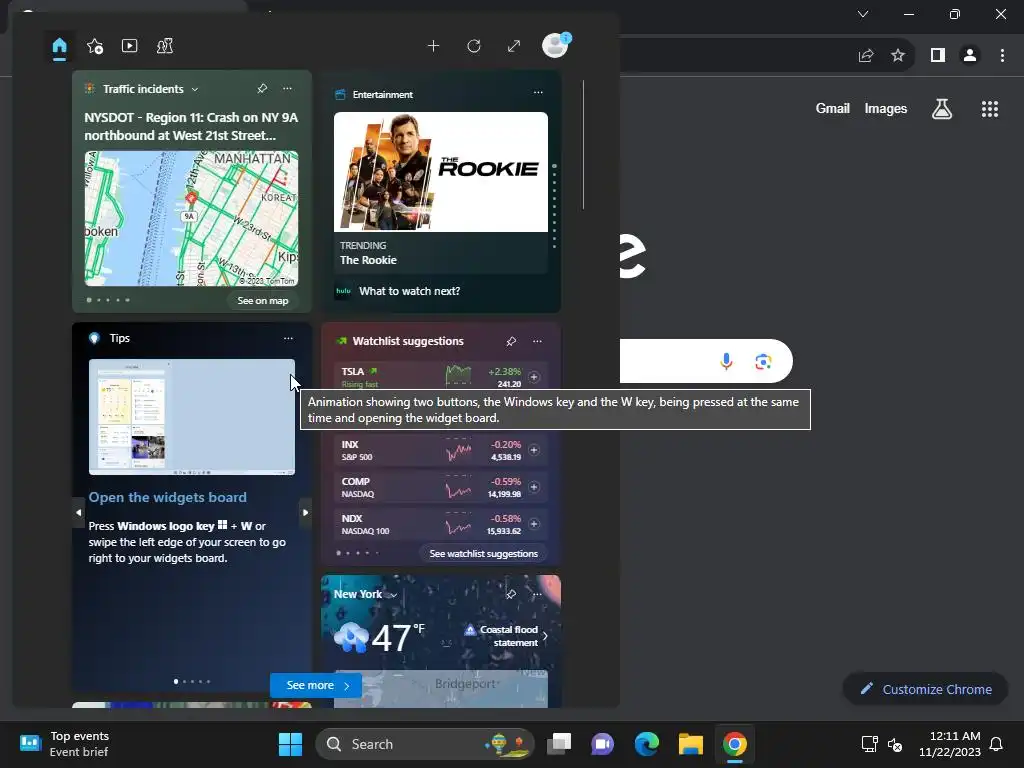Image resolution: width=1024 pixels, height=768 pixels.
Task: Open the widgets board tip heading
Action: (x=168, y=497)
